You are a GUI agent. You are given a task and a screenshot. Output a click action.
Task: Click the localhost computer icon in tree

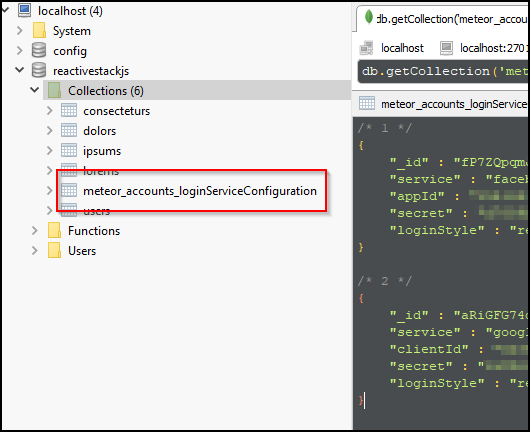25,10
